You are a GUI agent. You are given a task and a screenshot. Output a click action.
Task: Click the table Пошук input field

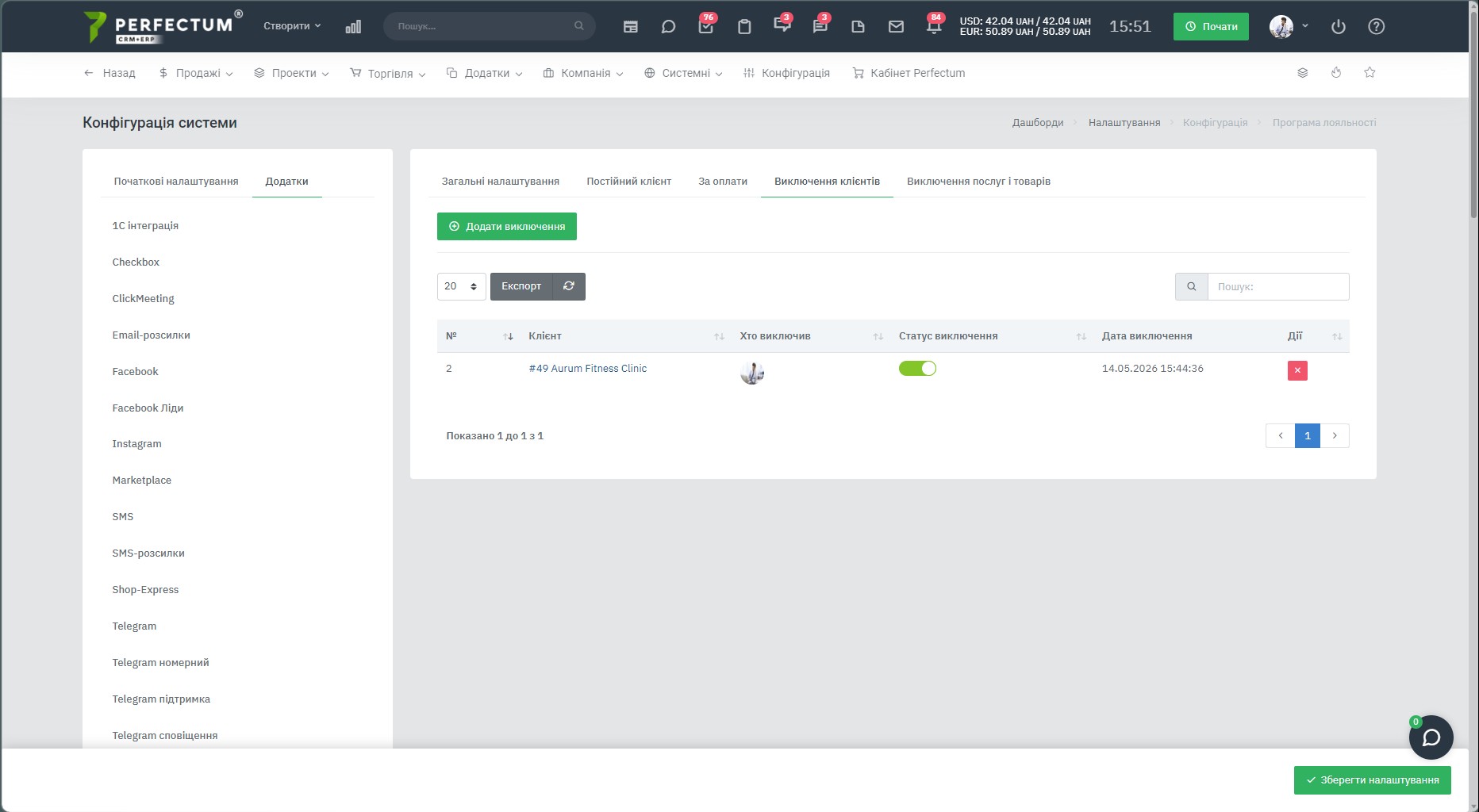[x=1277, y=286]
